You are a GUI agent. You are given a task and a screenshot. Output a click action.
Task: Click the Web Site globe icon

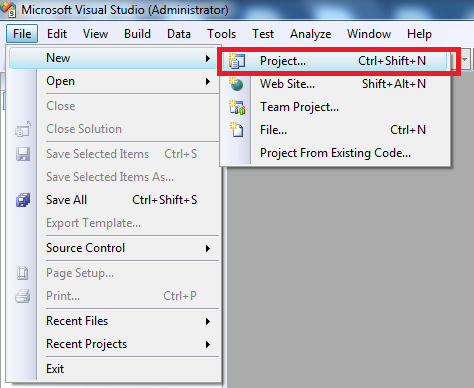tap(237, 84)
